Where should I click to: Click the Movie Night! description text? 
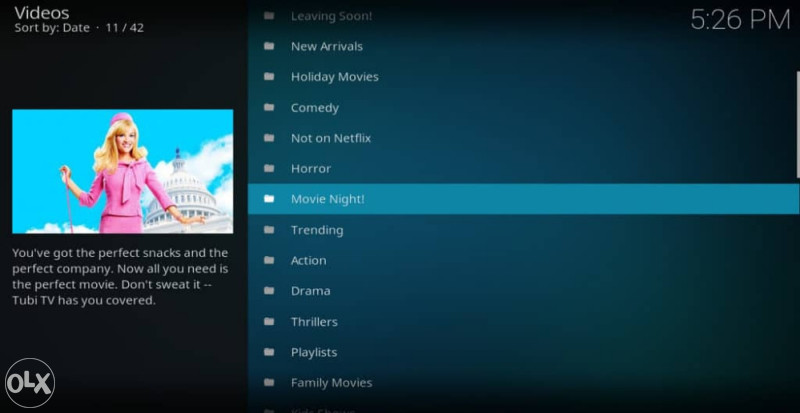tap(120, 277)
